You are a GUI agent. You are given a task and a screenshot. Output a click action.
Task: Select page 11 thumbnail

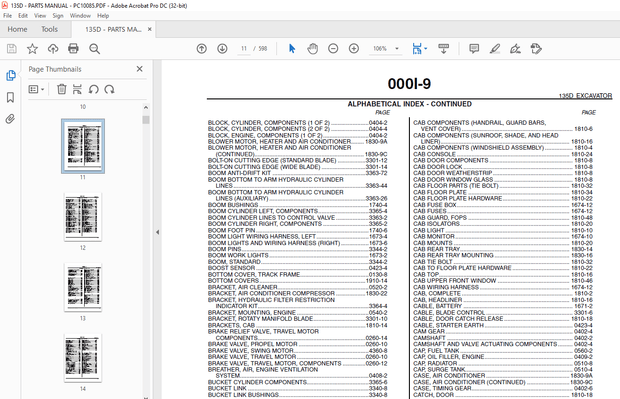point(83,146)
